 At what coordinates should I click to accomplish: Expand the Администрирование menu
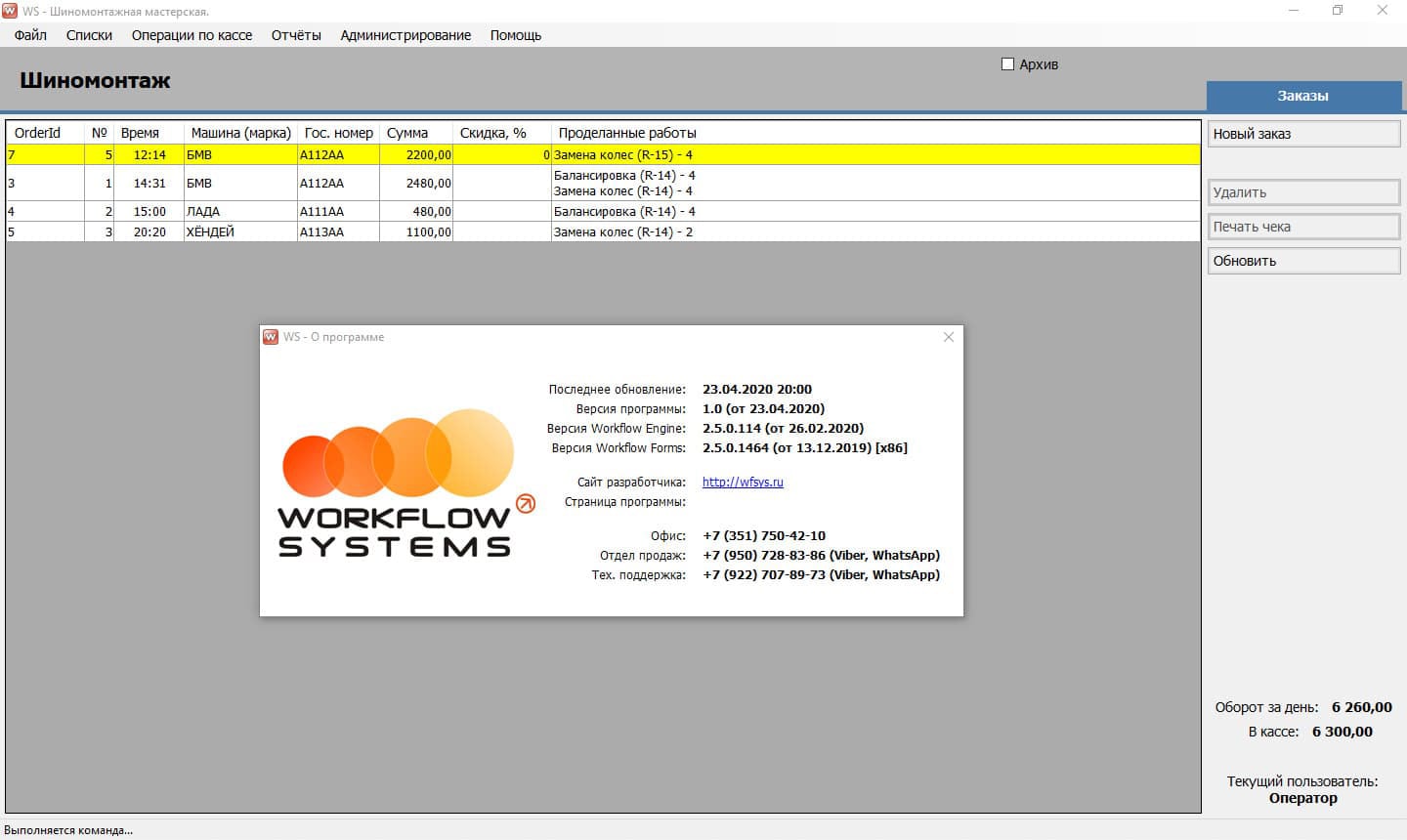coord(405,35)
